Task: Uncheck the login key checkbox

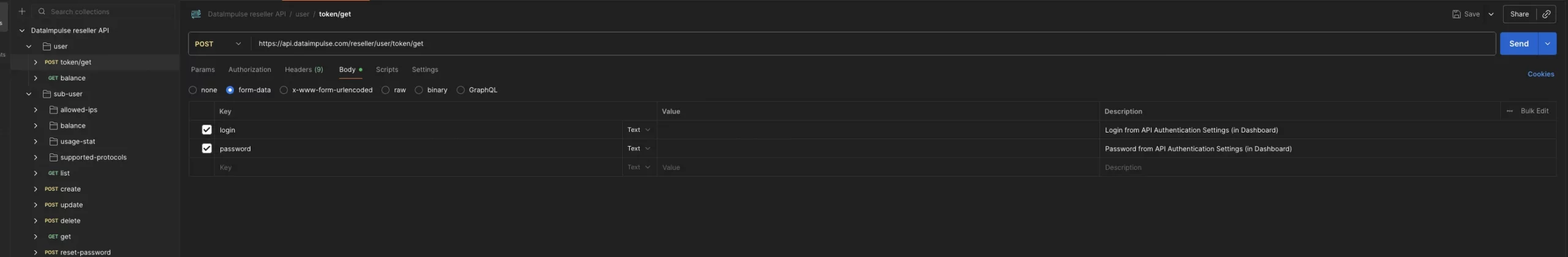Action: [206, 129]
